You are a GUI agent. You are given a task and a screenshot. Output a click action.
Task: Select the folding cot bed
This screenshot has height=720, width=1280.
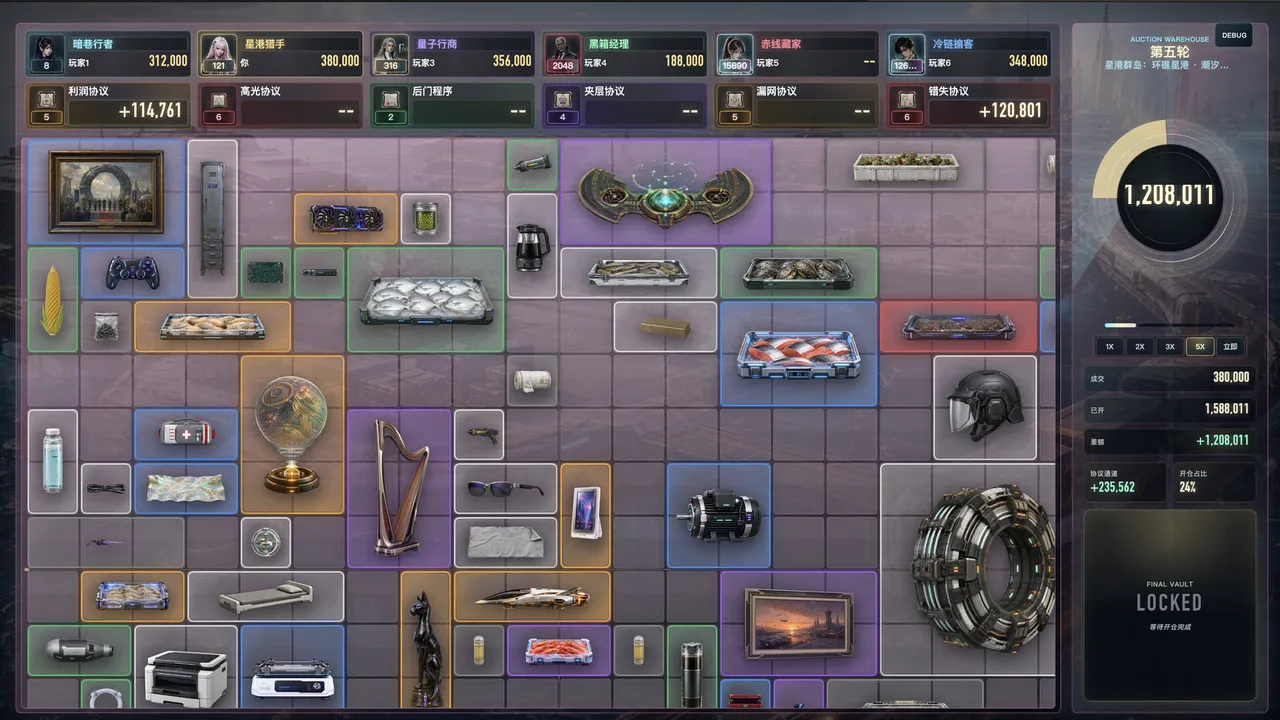click(x=265, y=597)
